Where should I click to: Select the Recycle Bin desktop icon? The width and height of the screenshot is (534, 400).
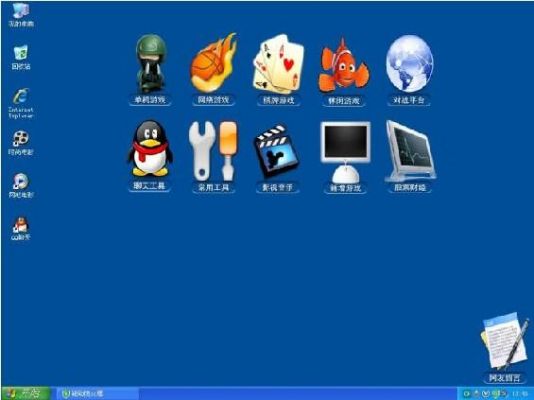(x=21, y=57)
